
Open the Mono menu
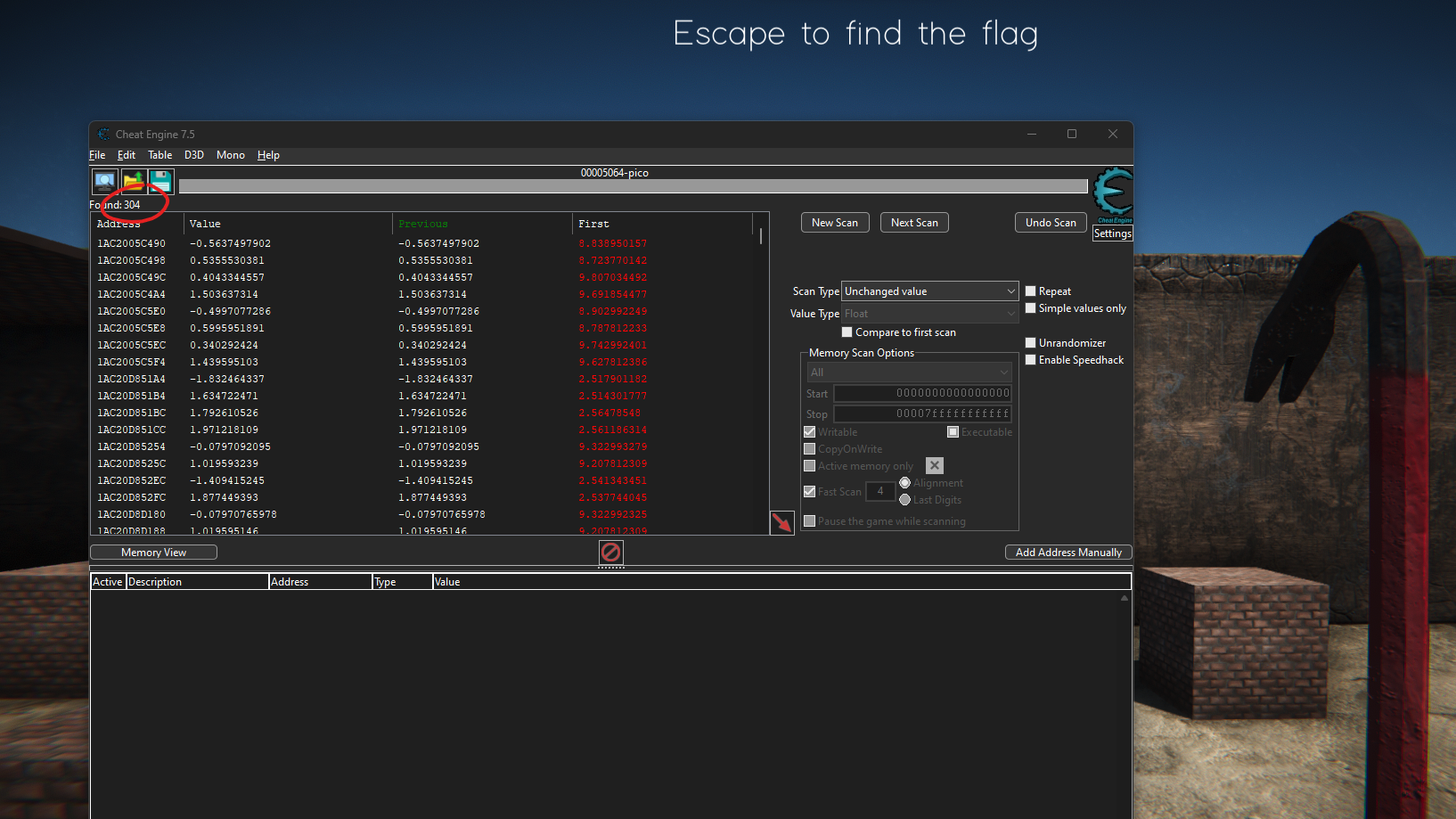(x=231, y=155)
